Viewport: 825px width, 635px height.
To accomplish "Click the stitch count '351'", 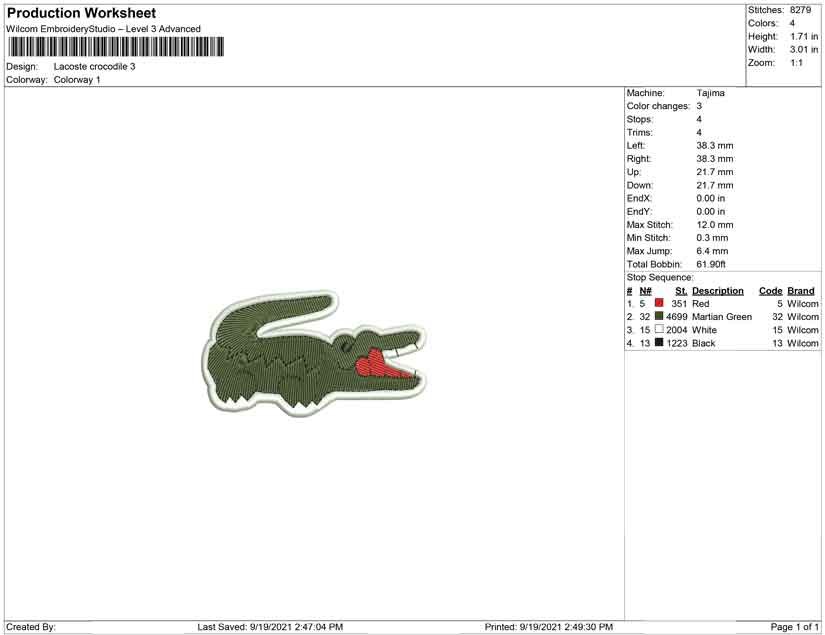I will pos(679,304).
